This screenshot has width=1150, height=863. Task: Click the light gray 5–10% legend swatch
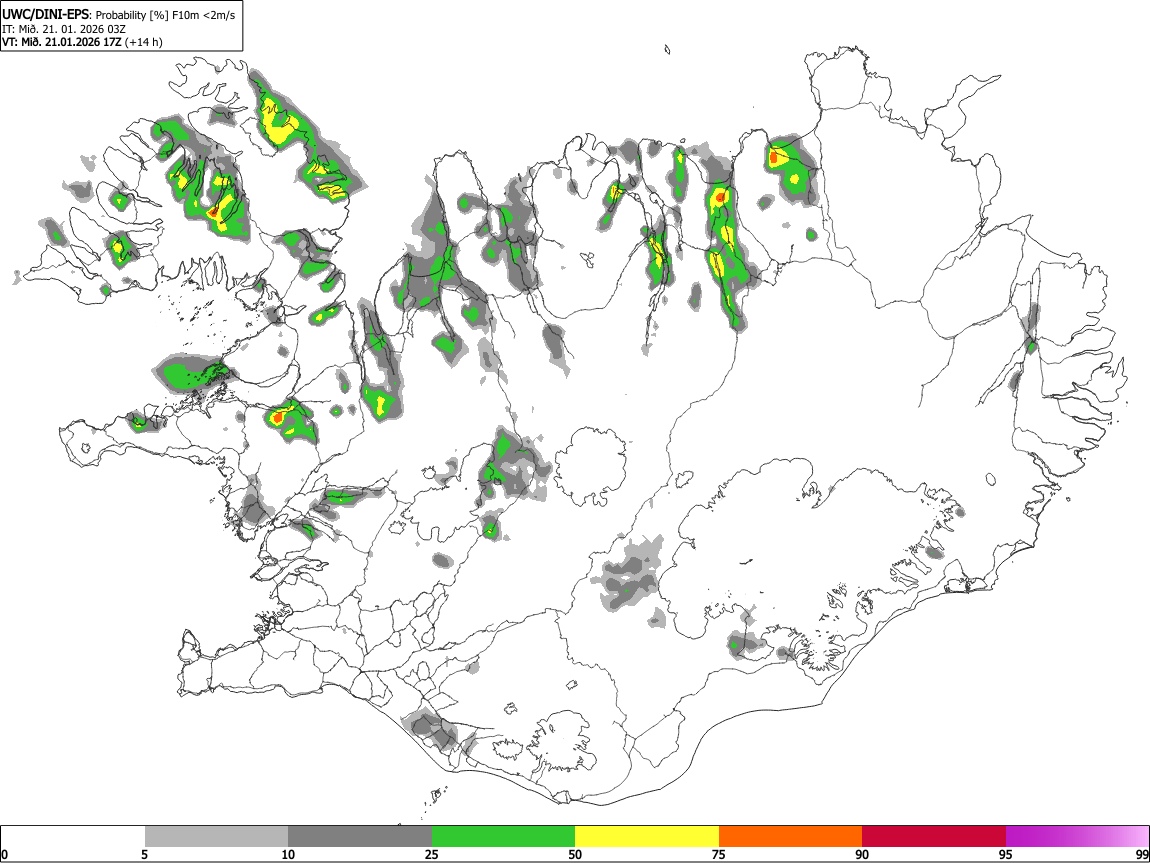point(216,837)
